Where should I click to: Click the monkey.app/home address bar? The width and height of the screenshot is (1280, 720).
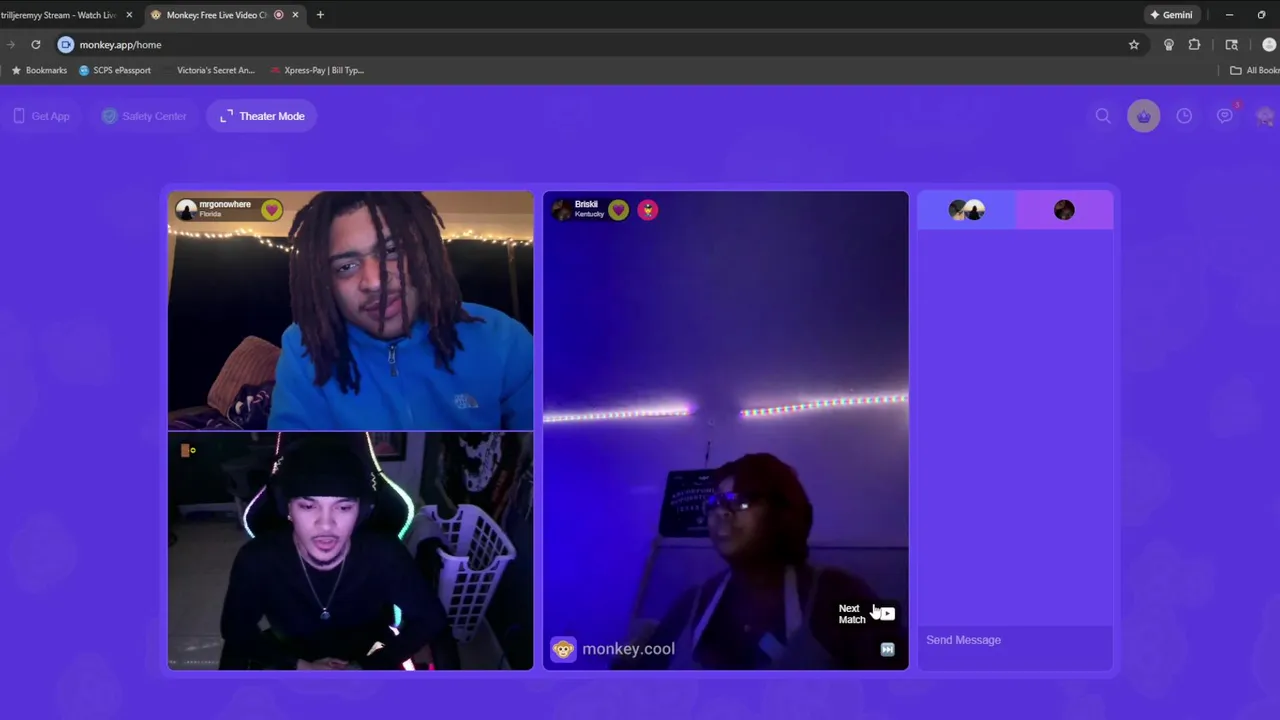point(600,45)
